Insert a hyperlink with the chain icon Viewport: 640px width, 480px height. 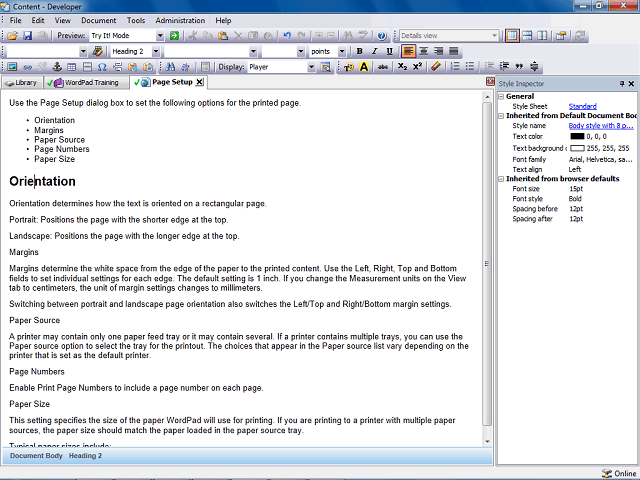[27, 67]
